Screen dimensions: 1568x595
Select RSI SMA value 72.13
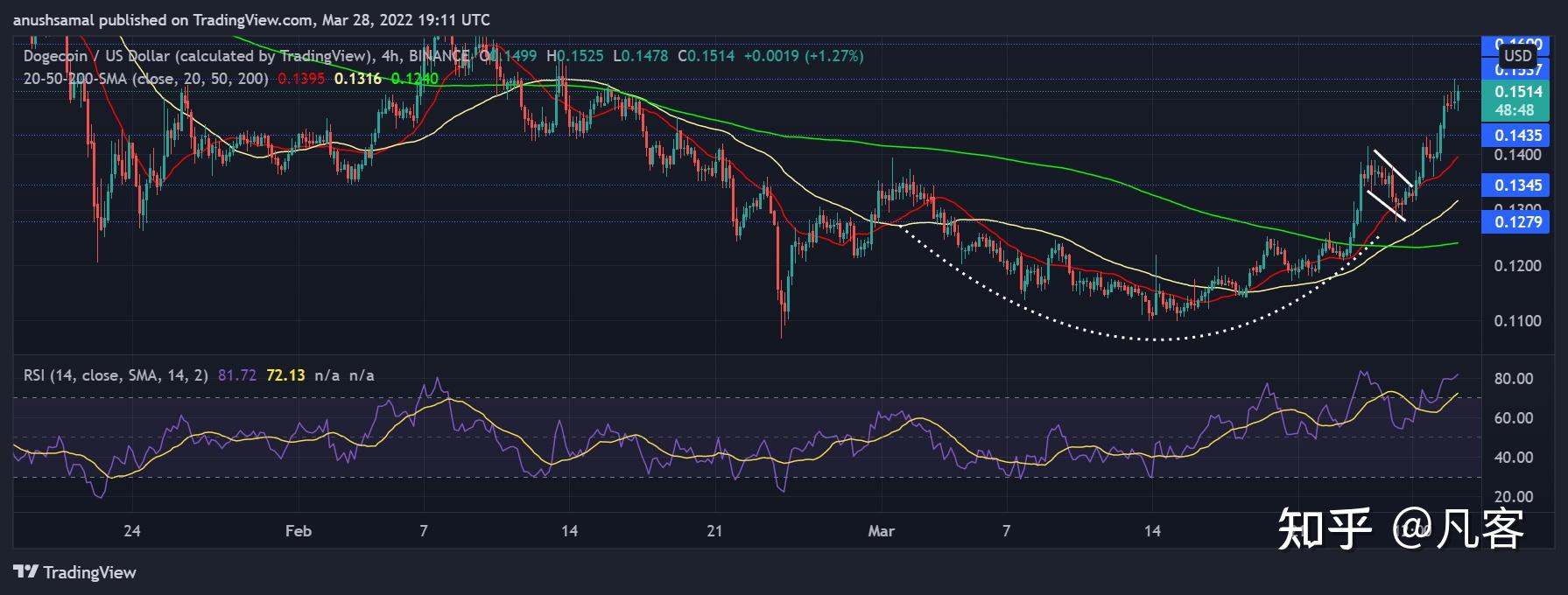[x=285, y=375]
